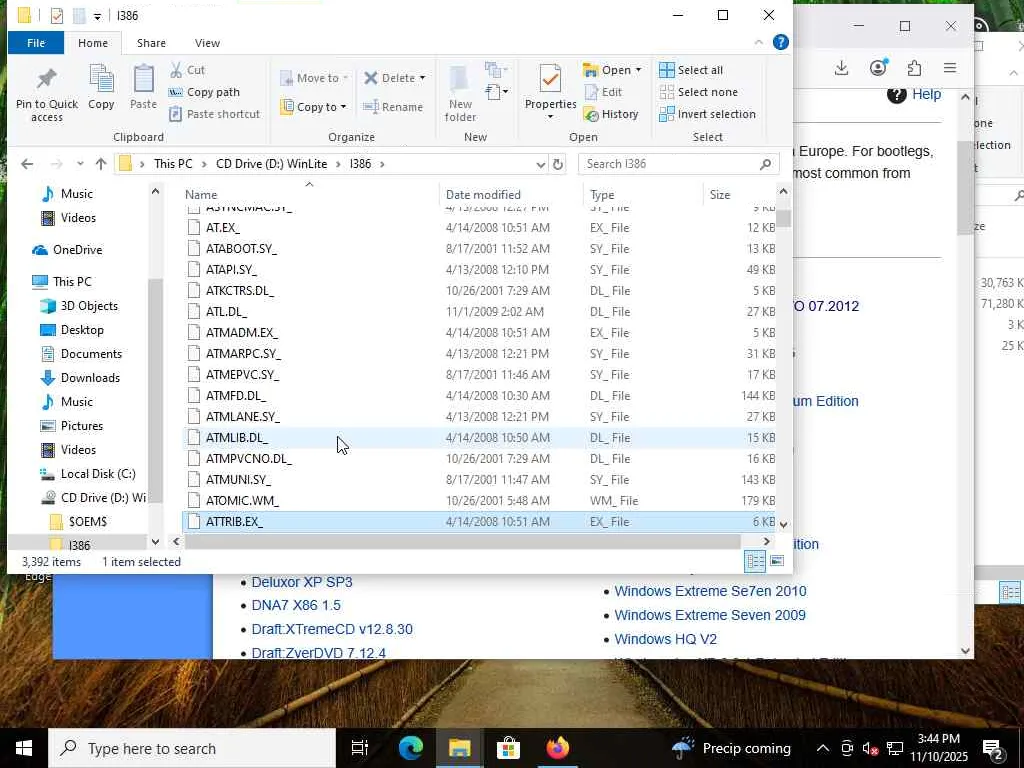Click Pin to Quick access icon
Image resolution: width=1024 pixels, height=768 pixels.
coord(46,95)
